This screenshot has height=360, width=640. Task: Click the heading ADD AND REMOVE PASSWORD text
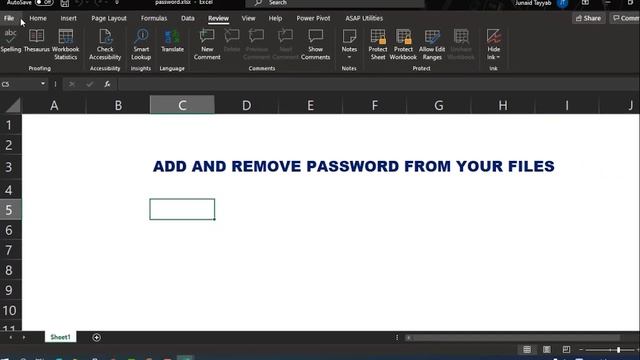pos(353,166)
